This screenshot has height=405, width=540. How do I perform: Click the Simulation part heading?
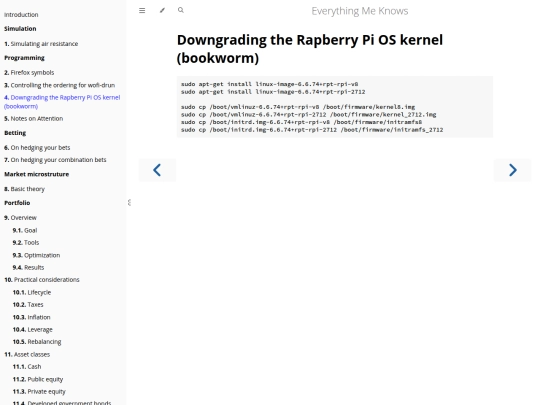coord(20,29)
